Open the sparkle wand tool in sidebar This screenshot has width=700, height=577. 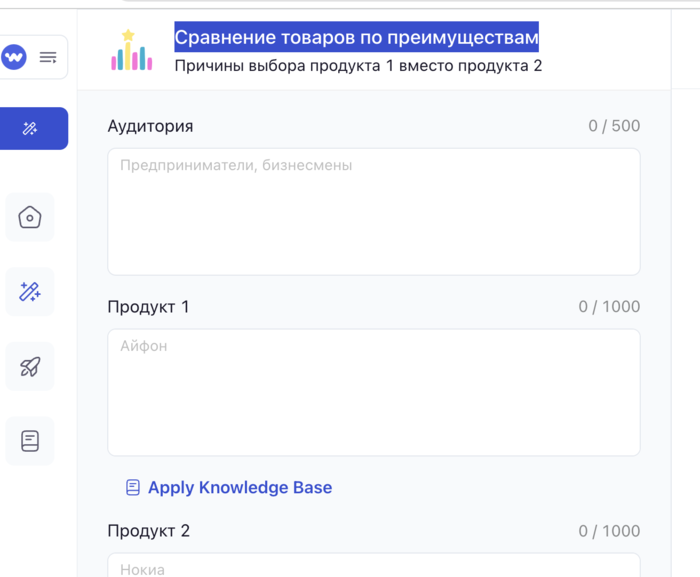[x=30, y=292]
